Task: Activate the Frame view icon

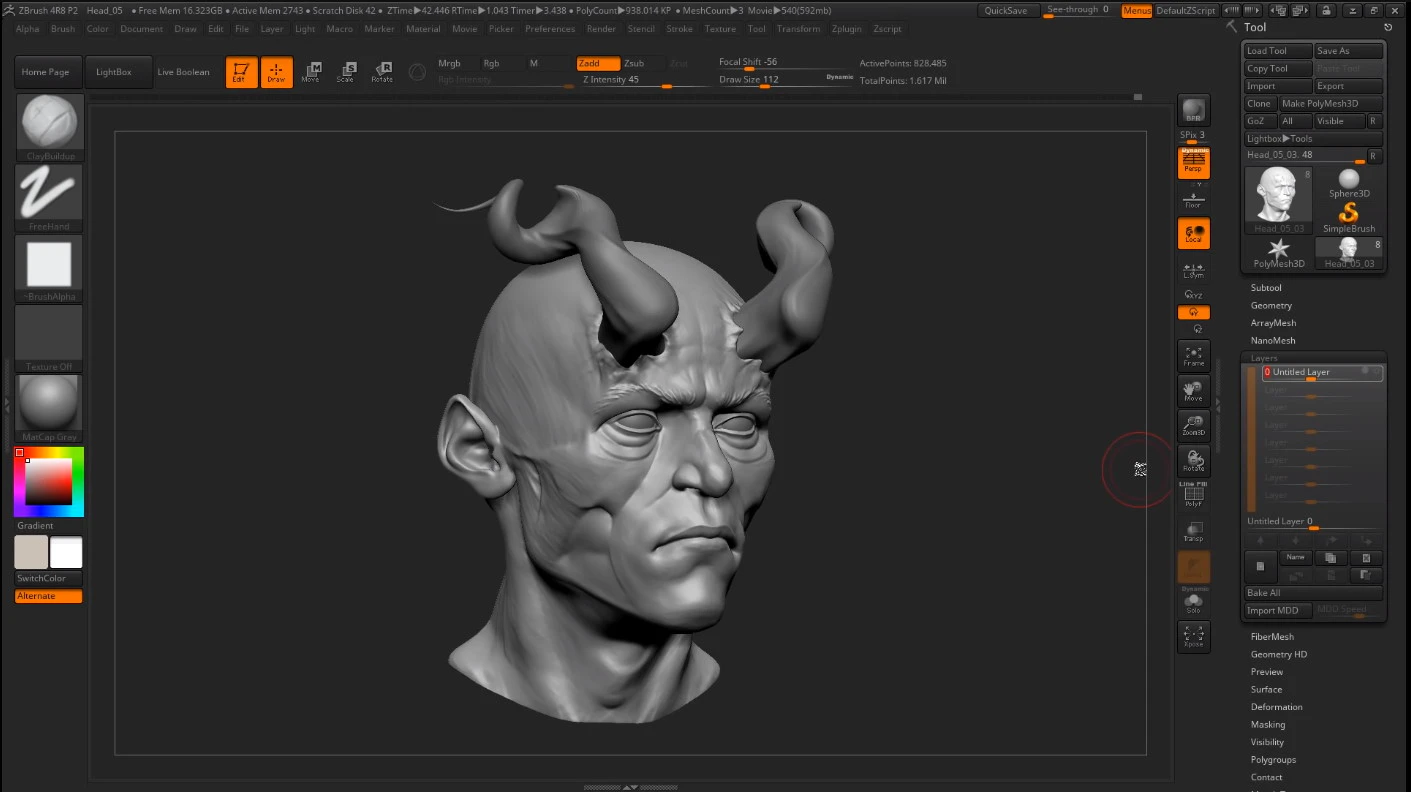Action: [x=1193, y=355]
